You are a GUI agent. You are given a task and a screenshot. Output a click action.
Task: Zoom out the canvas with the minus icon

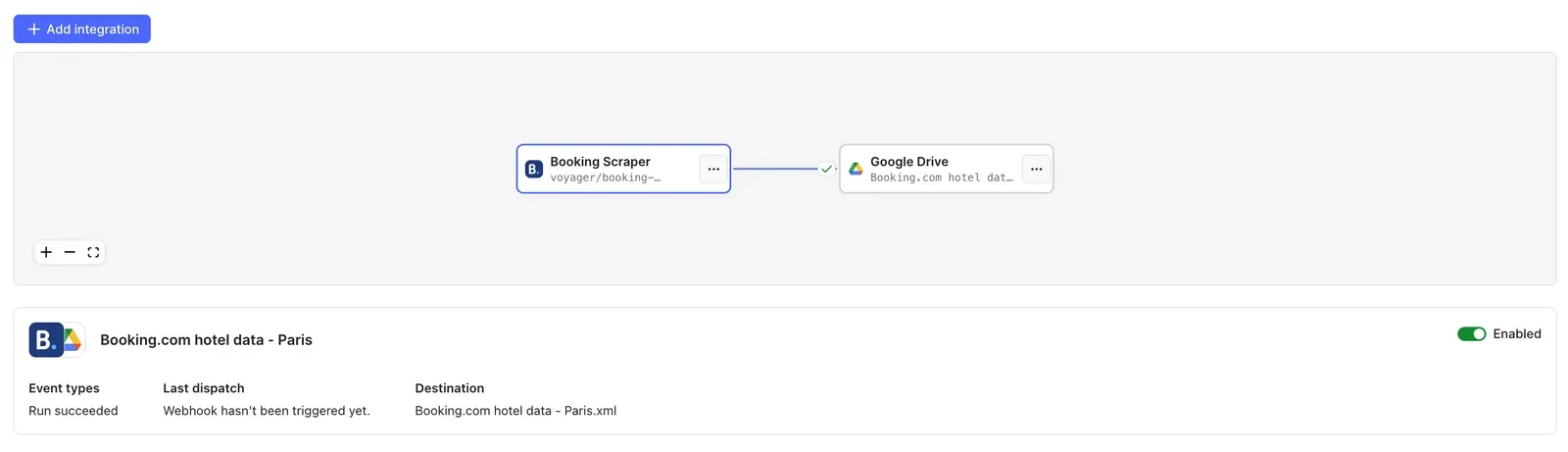(70, 252)
